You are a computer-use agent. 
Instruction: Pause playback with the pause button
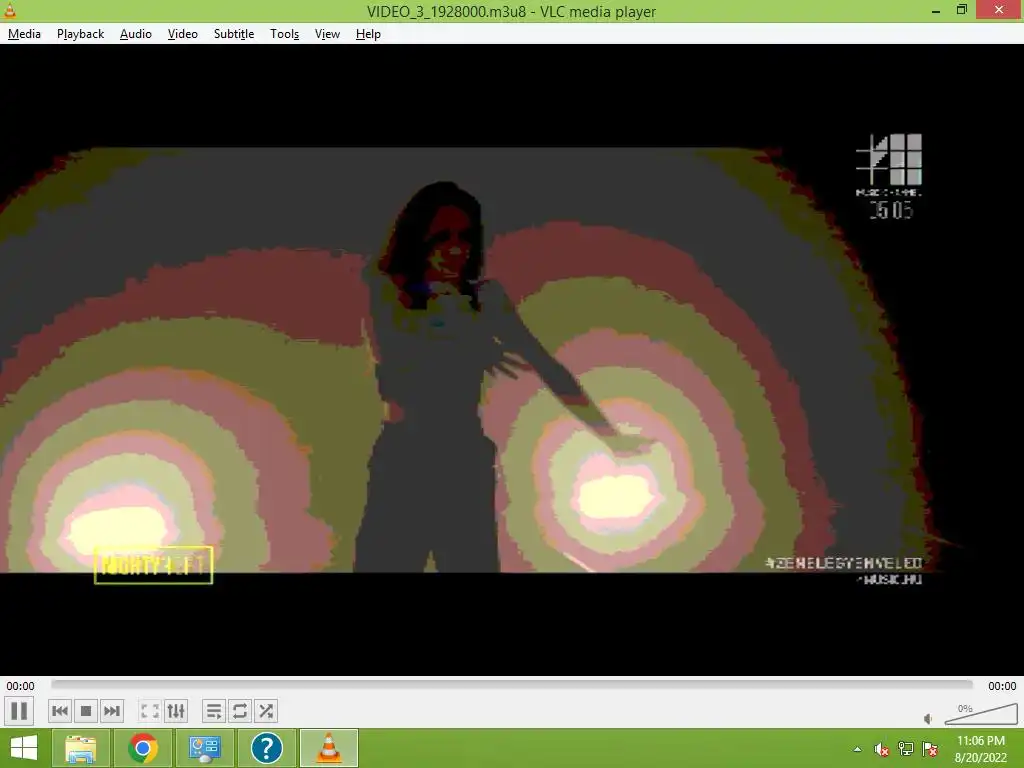pos(20,711)
